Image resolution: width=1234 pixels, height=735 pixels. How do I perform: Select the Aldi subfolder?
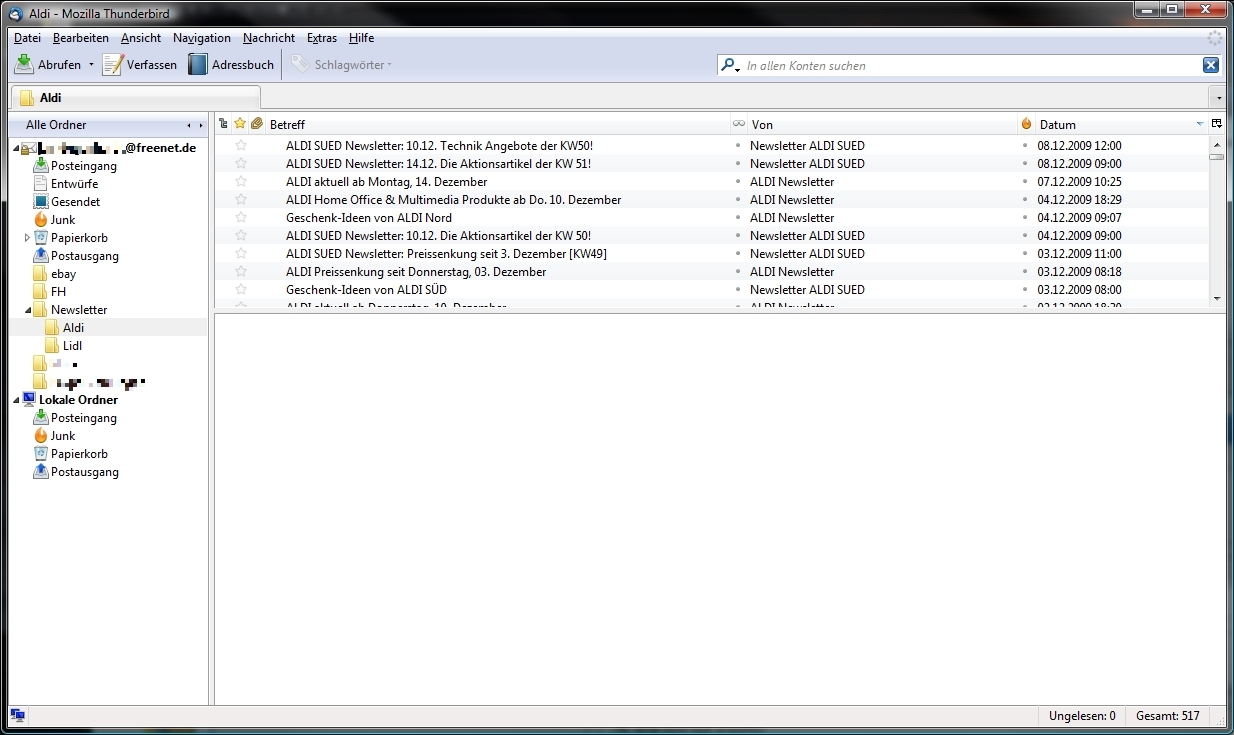[73, 328]
